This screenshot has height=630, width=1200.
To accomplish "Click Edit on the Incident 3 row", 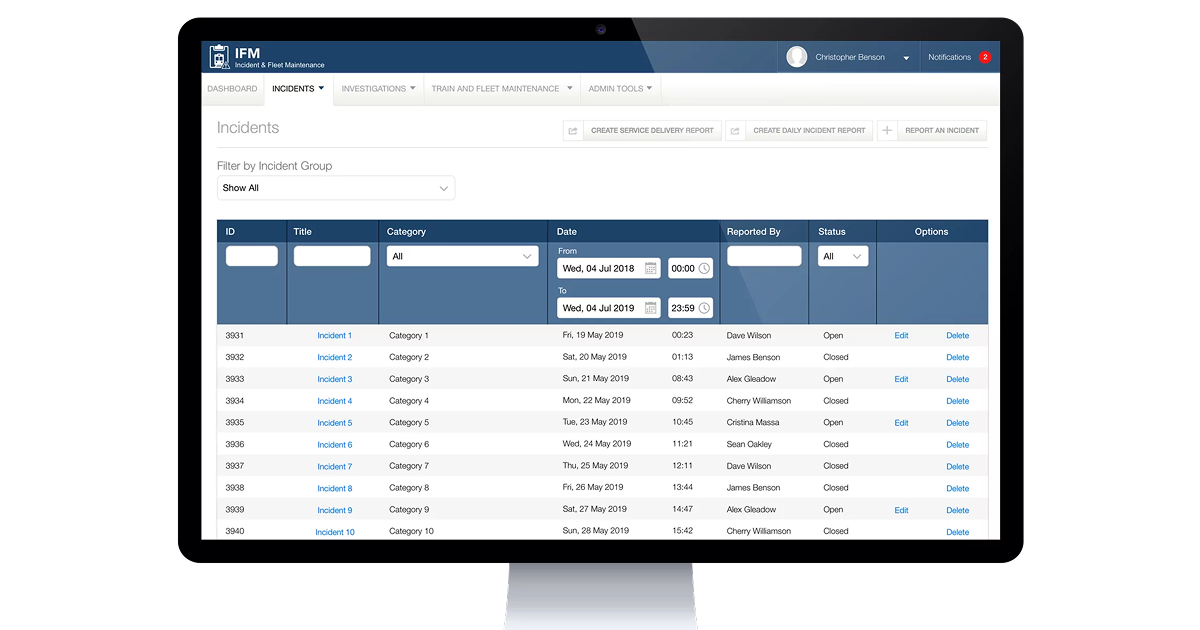I will click(x=901, y=379).
